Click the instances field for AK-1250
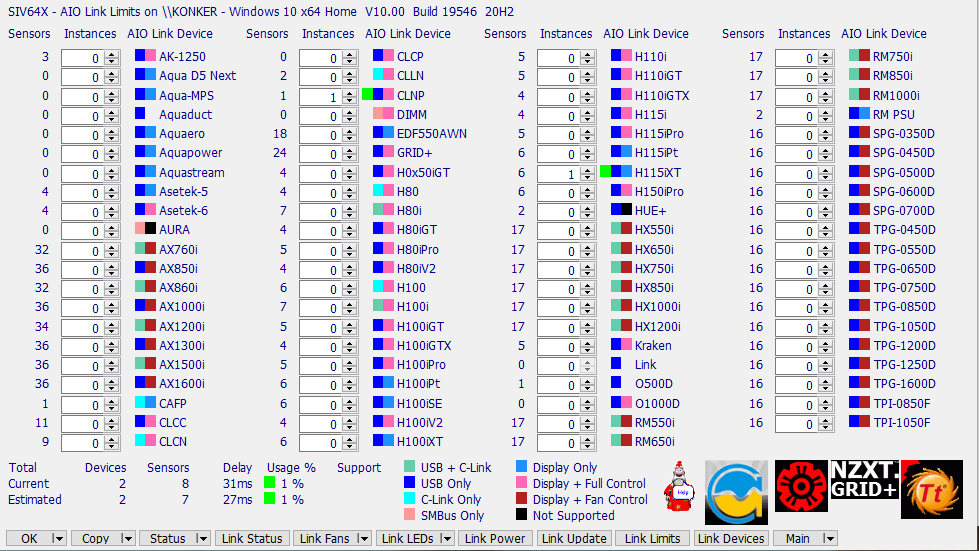The width and height of the screenshot is (979, 551). tap(82, 58)
